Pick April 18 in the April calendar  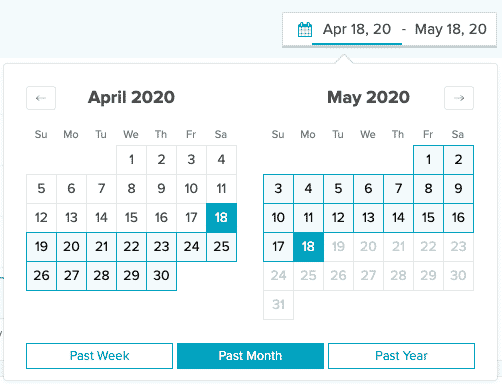click(x=221, y=218)
